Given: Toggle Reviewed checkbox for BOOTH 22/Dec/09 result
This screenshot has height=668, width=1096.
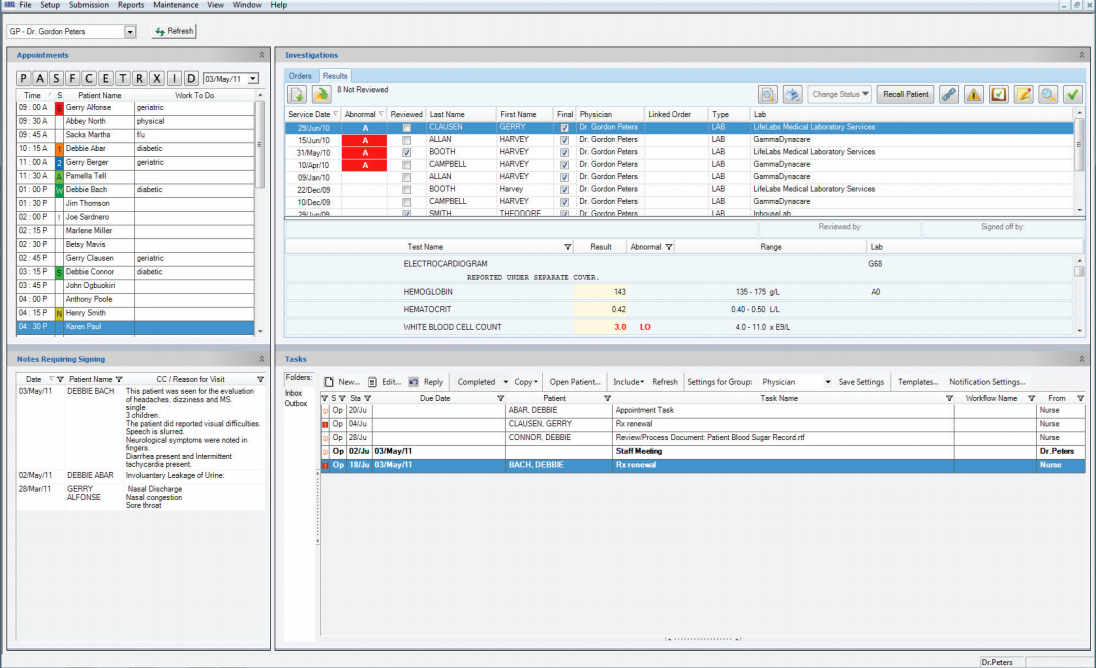Looking at the screenshot, I should coord(406,189).
